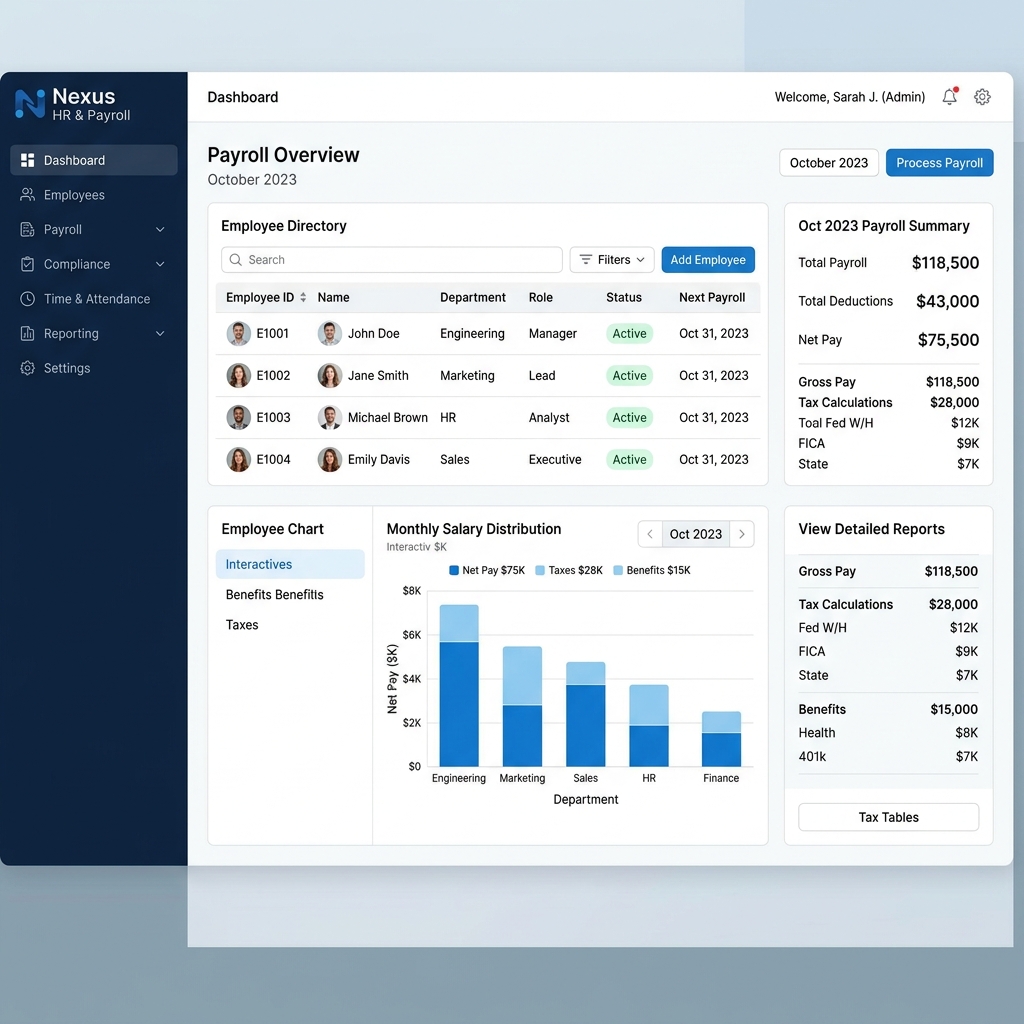
Task: Sort by Employee ID arrows
Action: click(x=303, y=297)
